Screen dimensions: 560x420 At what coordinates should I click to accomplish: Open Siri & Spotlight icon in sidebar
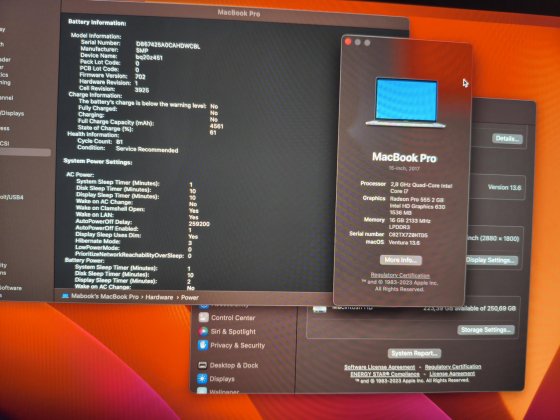coord(203,331)
